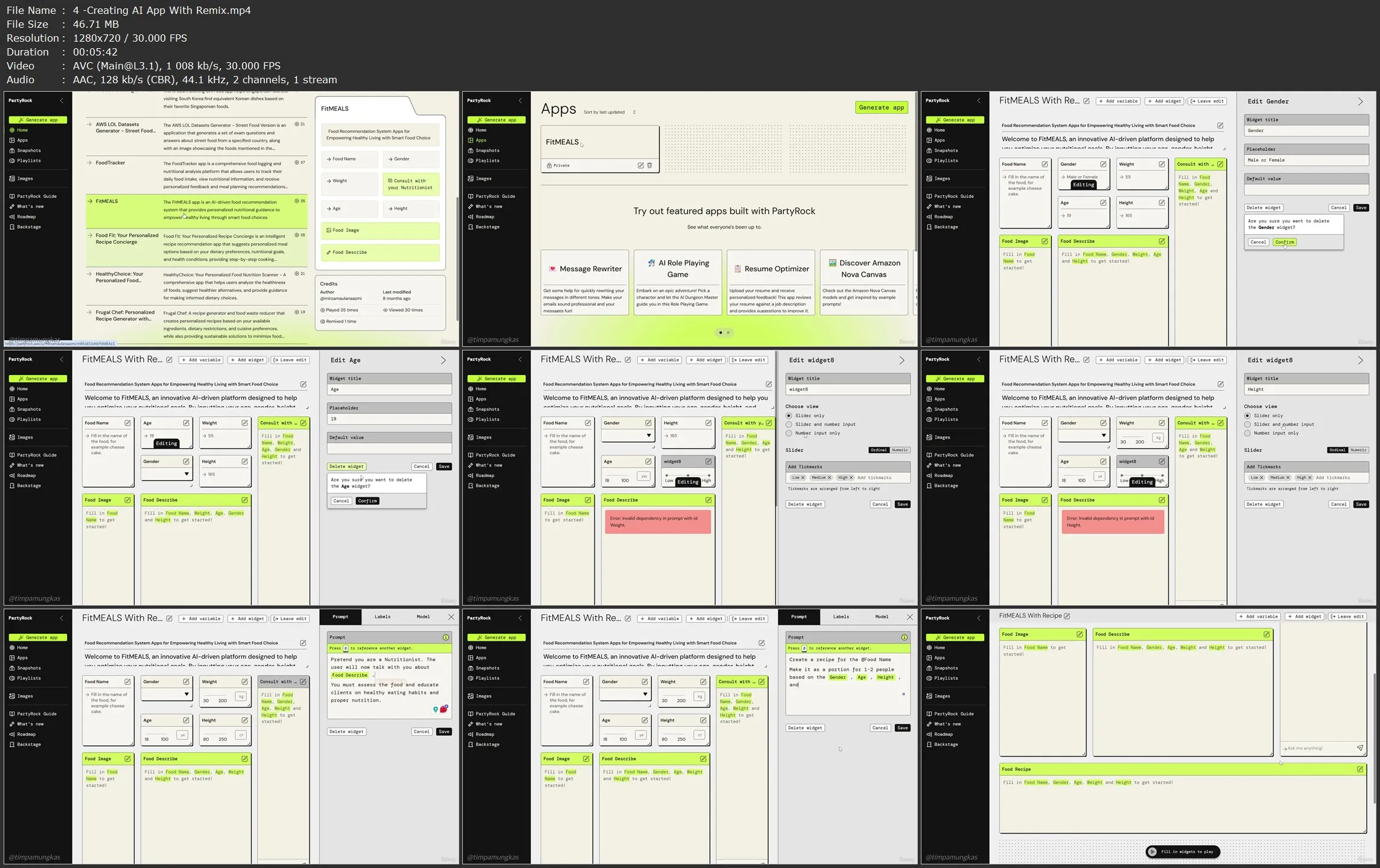
Task: Close the panel containing the Nutritionist prompt
Action: click(451, 617)
